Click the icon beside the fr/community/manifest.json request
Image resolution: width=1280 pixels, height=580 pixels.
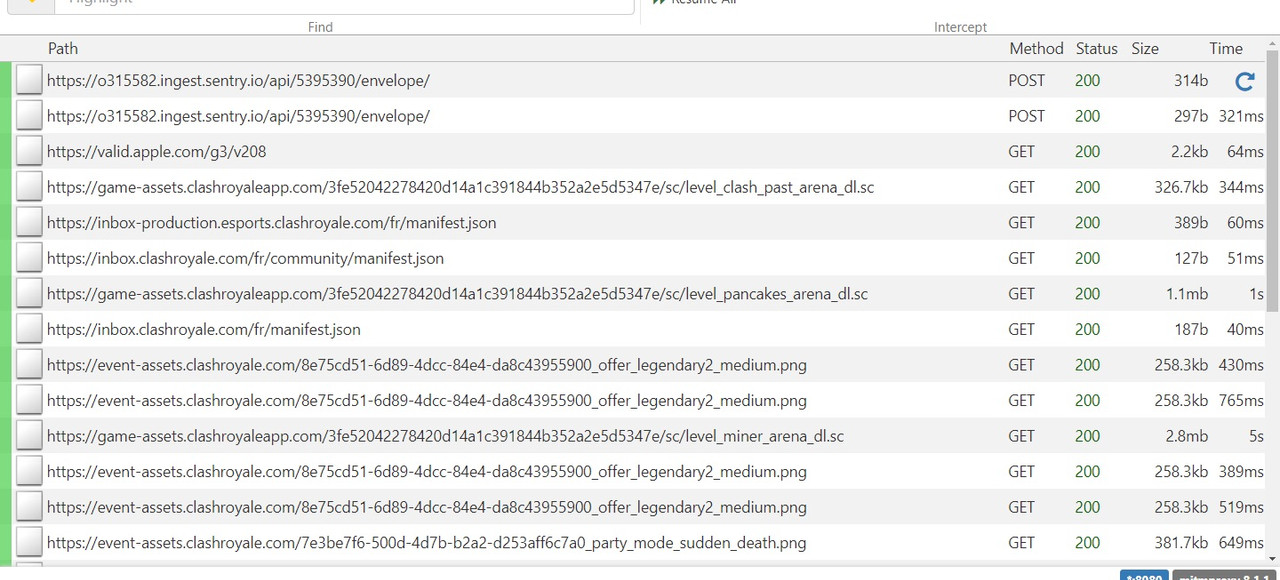[29, 258]
